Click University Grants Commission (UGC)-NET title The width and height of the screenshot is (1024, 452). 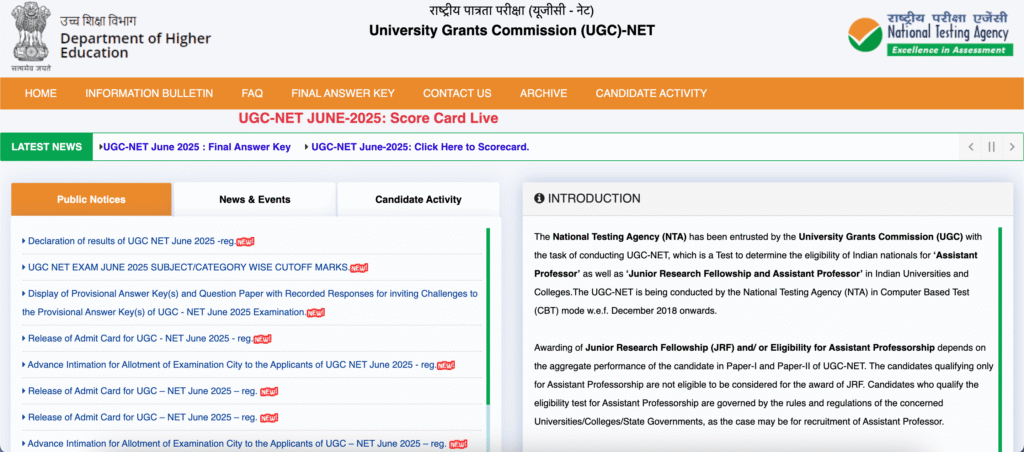(511, 31)
